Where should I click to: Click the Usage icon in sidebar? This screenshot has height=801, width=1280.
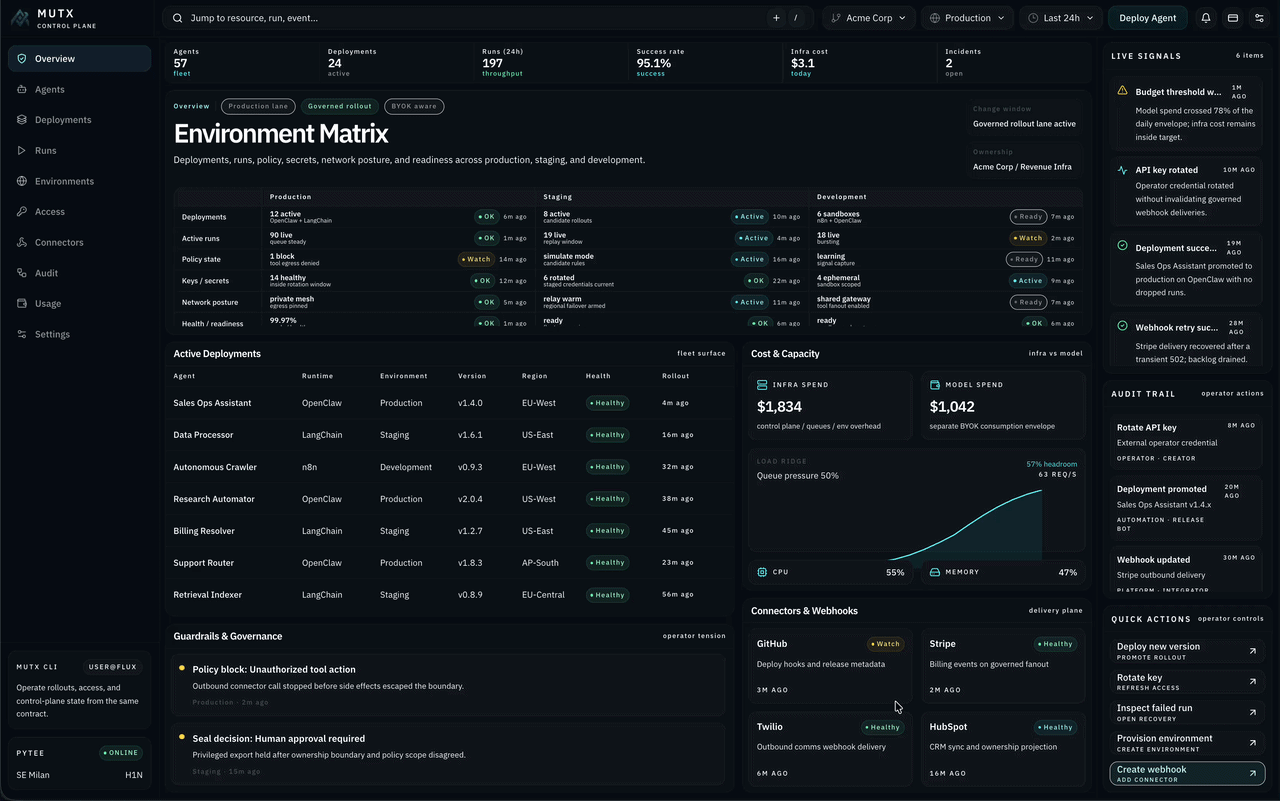pyautogui.click(x=22, y=303)
